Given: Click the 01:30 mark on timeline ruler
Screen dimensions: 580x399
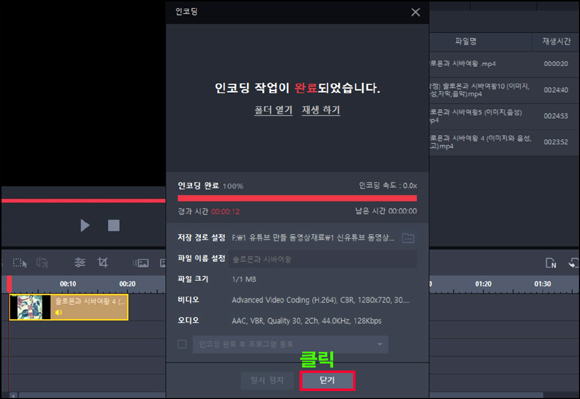Looking at the screenshot, I should point(542,284).
